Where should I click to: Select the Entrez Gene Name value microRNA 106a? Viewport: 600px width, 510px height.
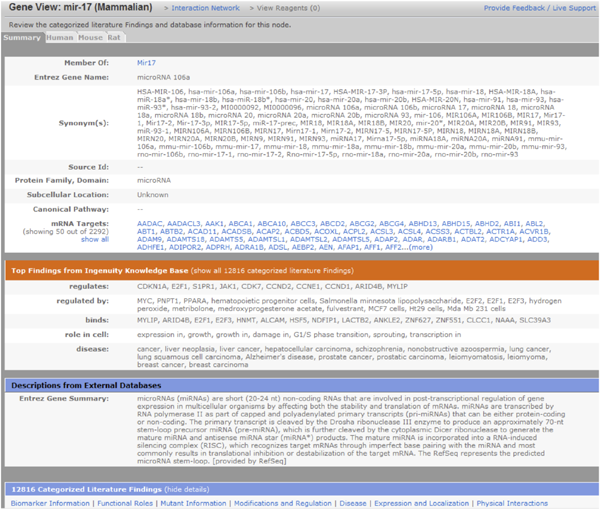point(163,77)
